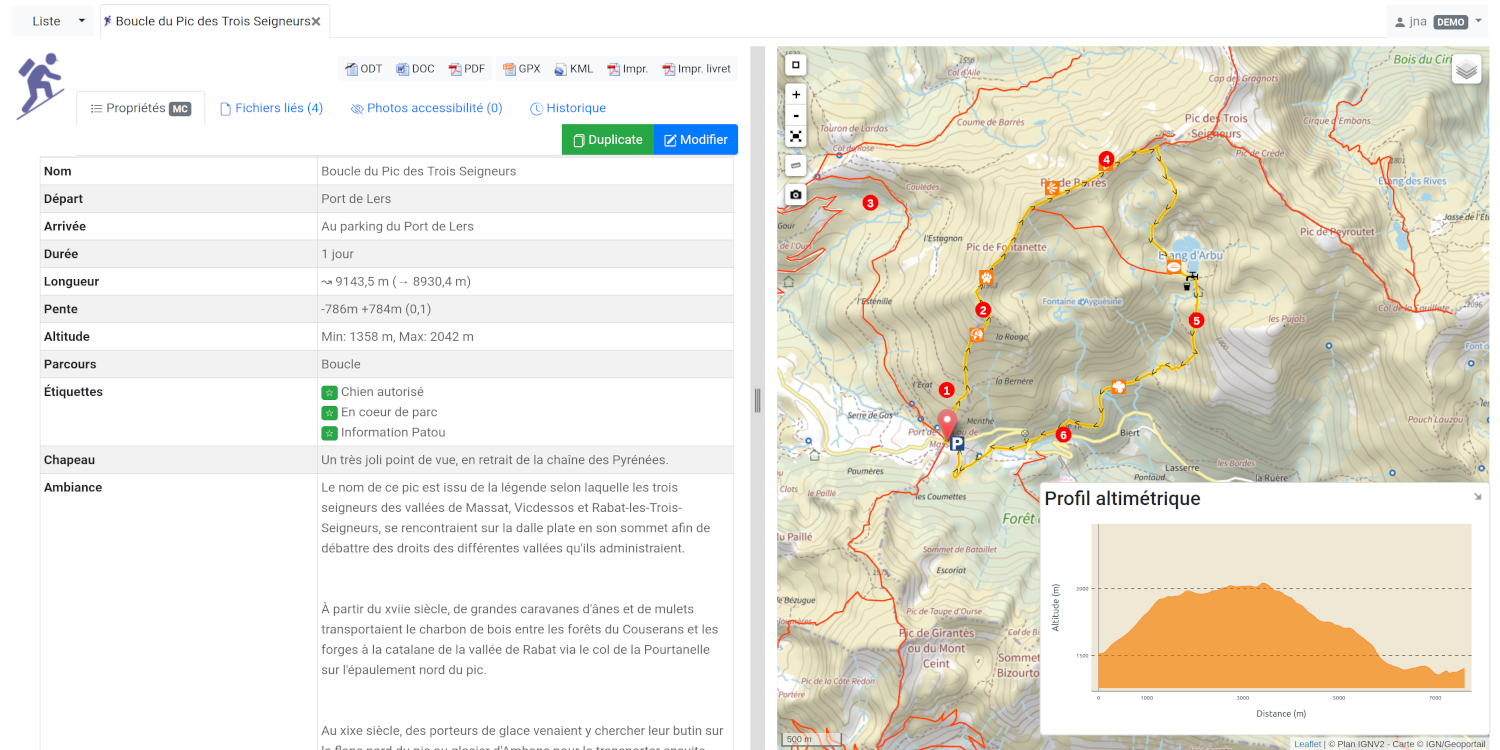This screenshot has height=750, width=1500.
Task: Open the map layers switcher
Action: (x=1466, y=69)
